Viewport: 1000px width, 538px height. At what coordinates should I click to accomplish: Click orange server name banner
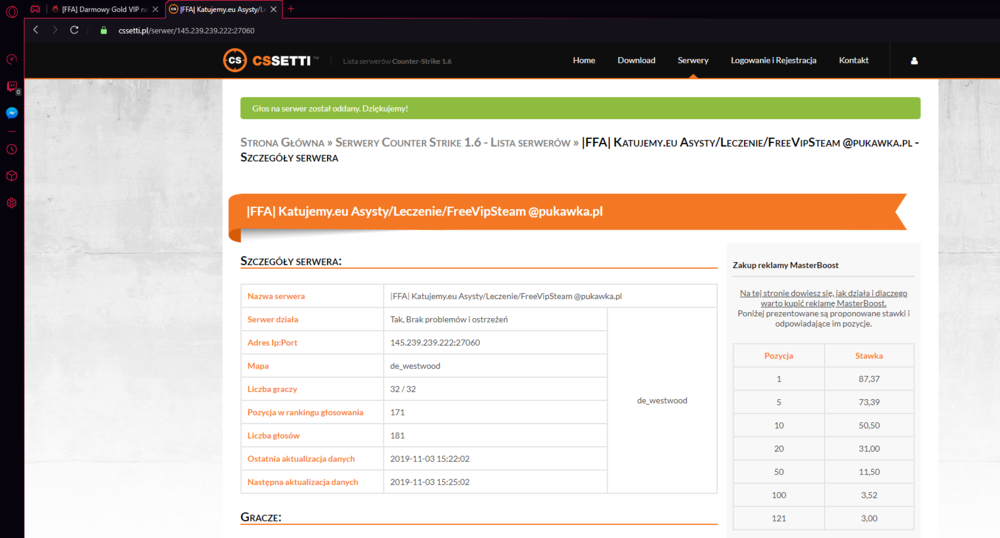click(x=567, y=212)
